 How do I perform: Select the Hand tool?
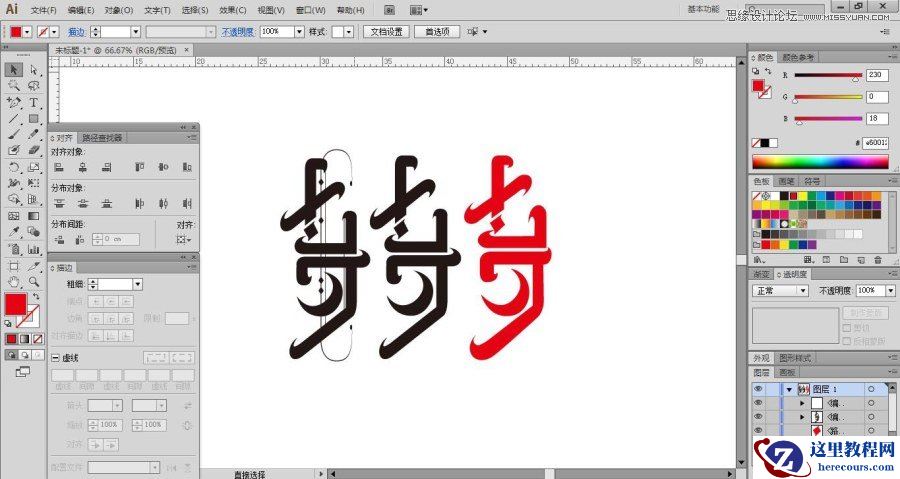point(14,282)
